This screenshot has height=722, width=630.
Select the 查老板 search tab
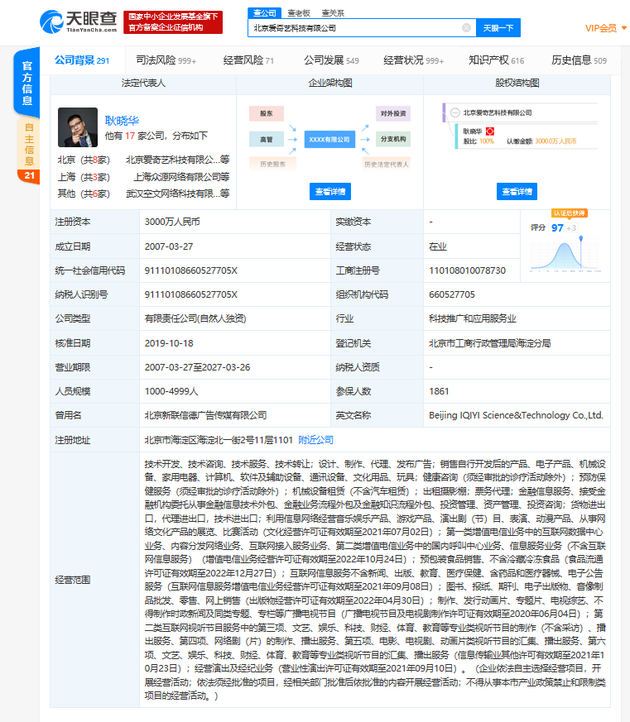point(298,13)
